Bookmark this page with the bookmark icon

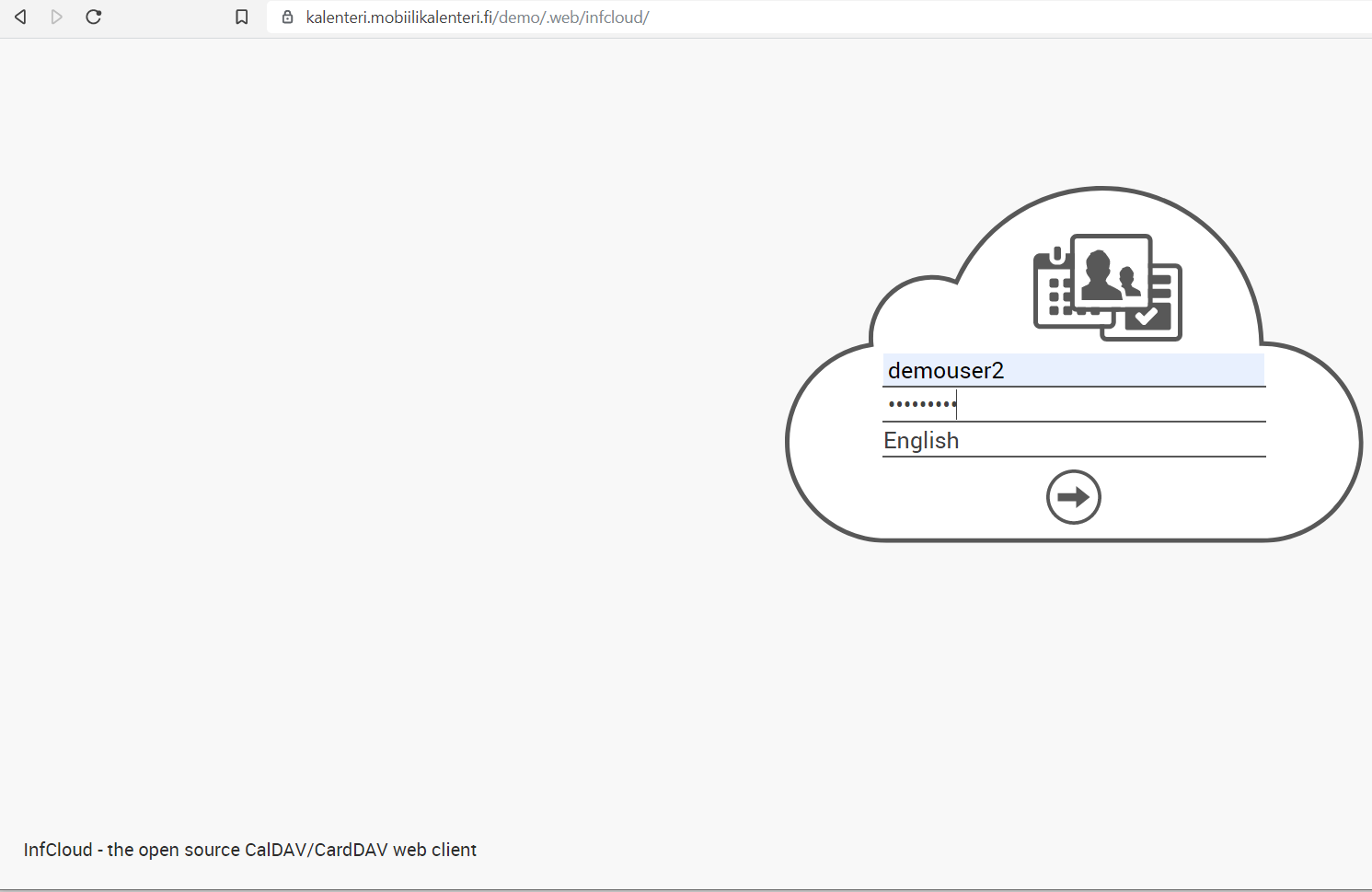tap(242, 17)
